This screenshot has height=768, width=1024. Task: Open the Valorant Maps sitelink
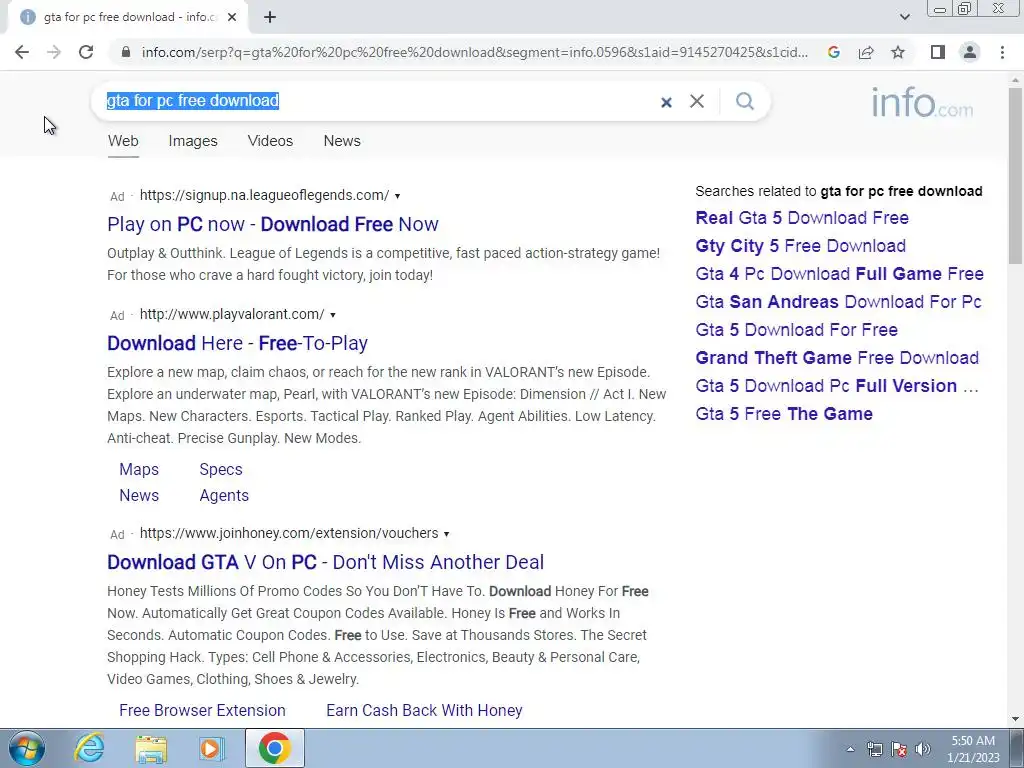(139, 469)
